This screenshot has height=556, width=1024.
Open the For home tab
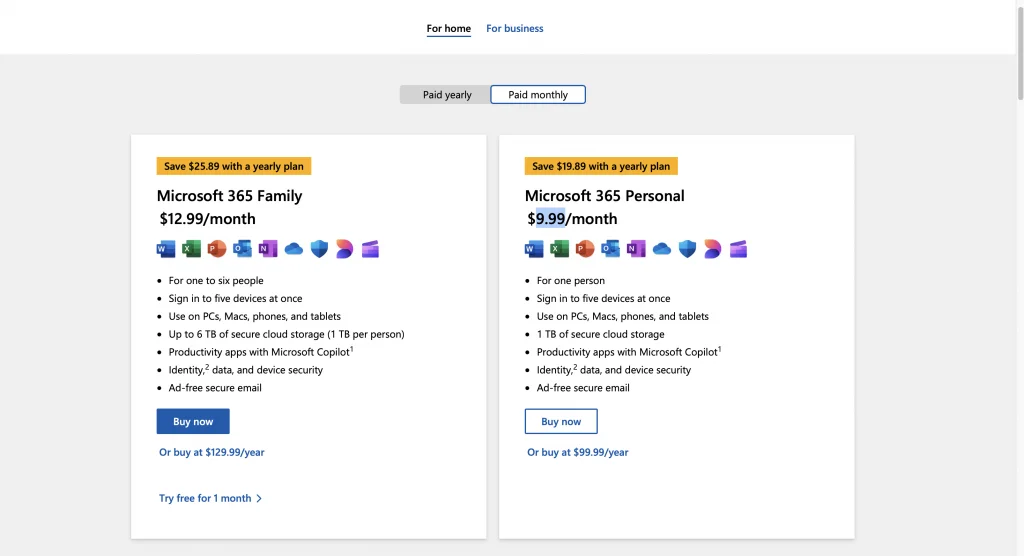click(x=449, y=29)
